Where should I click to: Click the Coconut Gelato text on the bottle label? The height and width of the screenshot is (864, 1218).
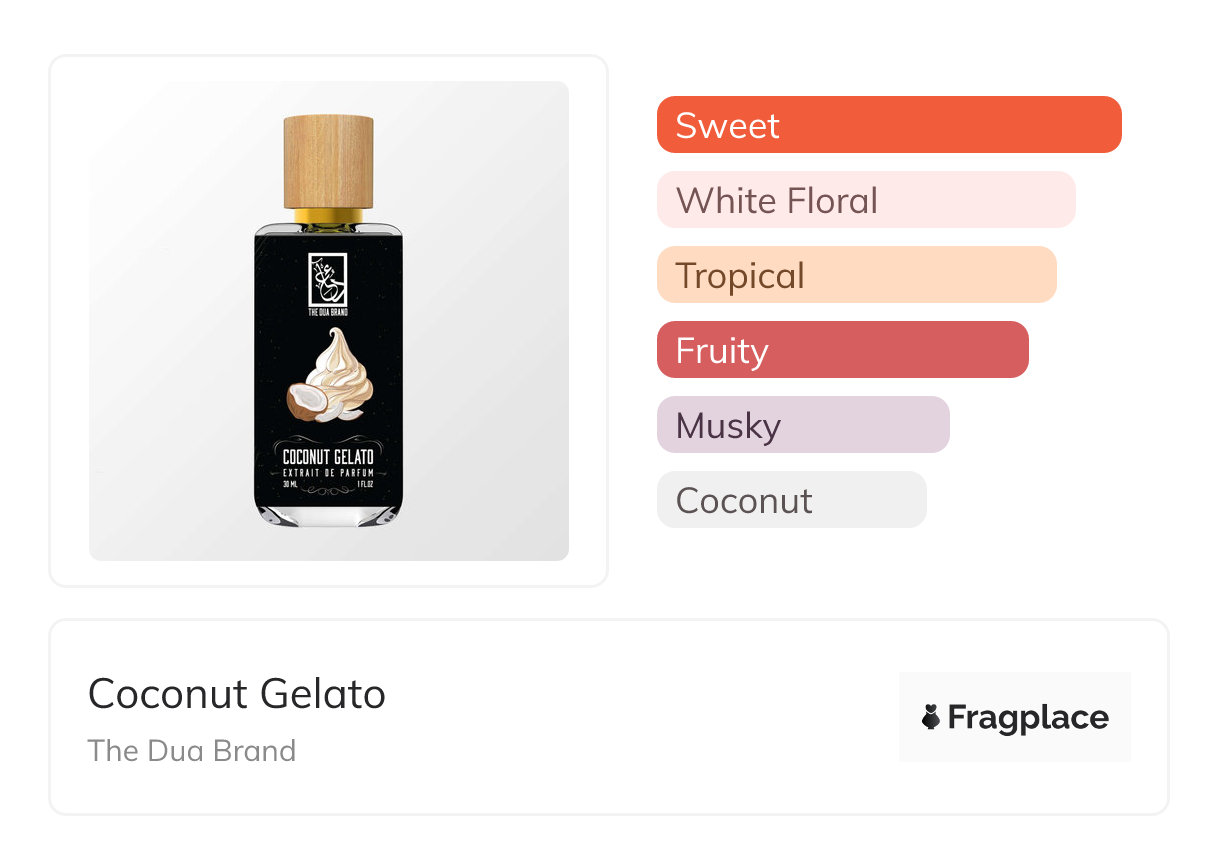pos(329,457)
